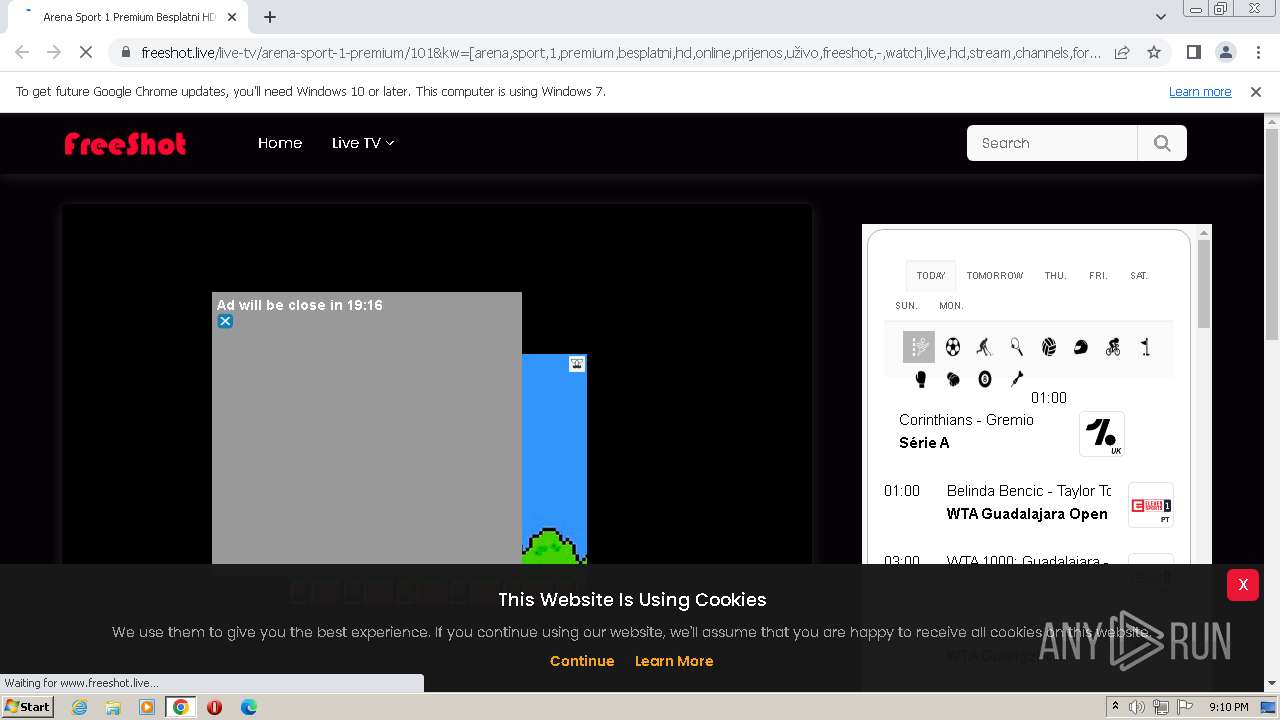Toggle the Chrome side panel
The height and width of the screenshot is (720, 1280).
pos(1193,52)
